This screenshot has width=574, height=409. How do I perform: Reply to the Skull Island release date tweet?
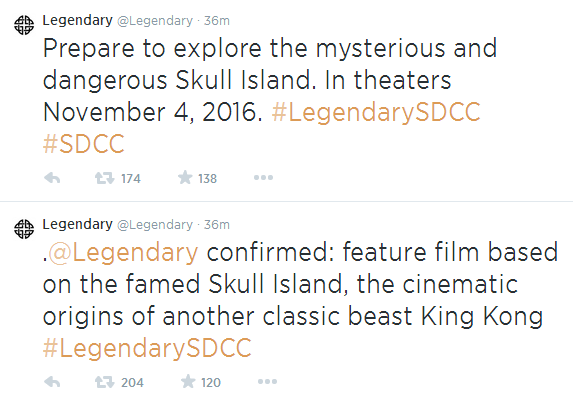52,178
